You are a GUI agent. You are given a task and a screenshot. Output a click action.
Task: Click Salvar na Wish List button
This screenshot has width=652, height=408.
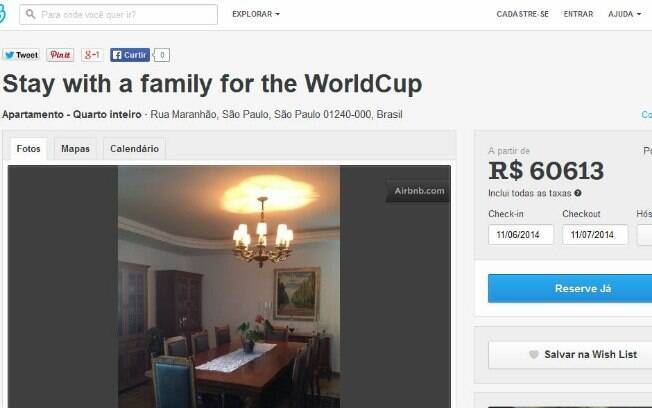point(570,354)
